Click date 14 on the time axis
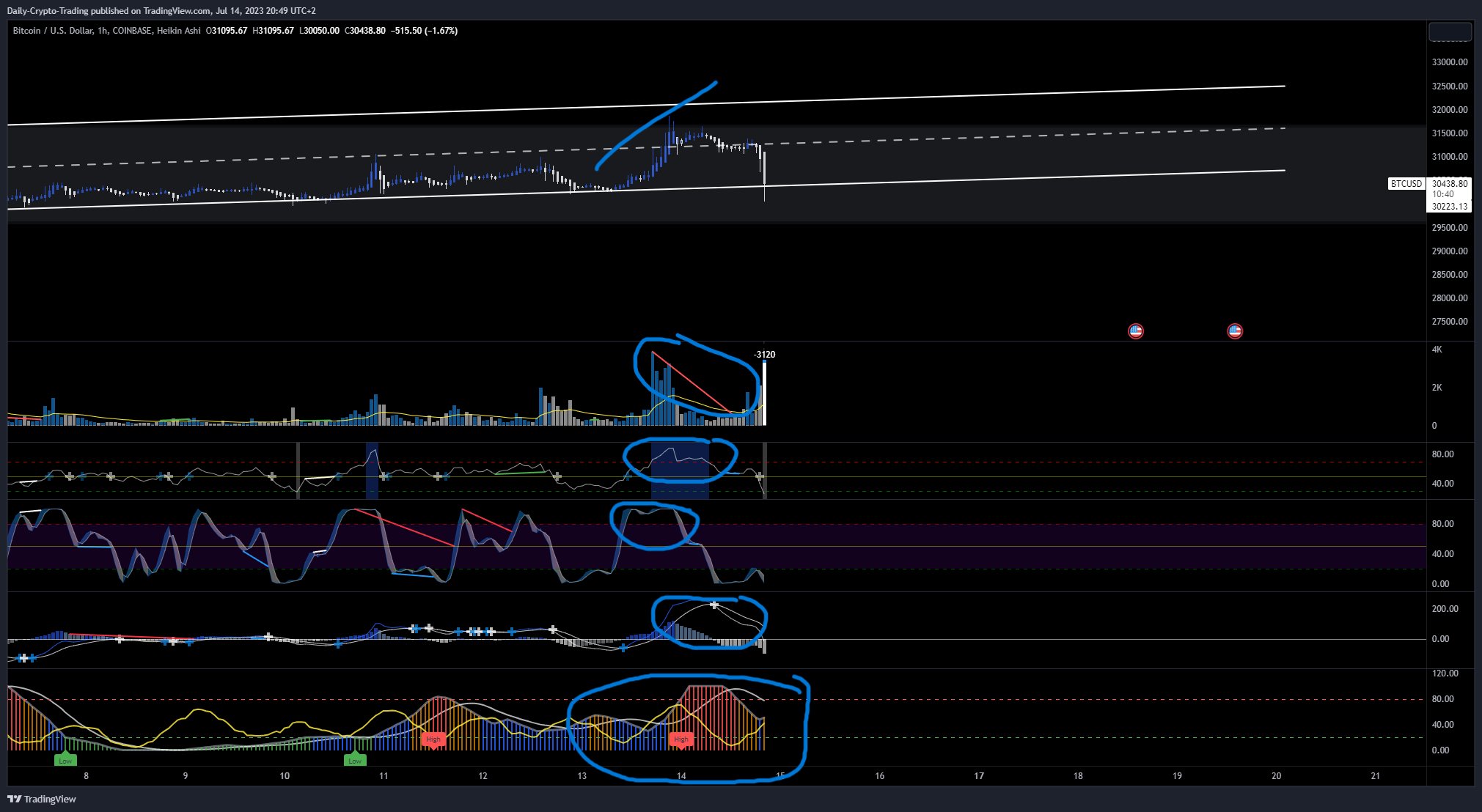This screenshot has width=1482, height=812. (681, 776)
